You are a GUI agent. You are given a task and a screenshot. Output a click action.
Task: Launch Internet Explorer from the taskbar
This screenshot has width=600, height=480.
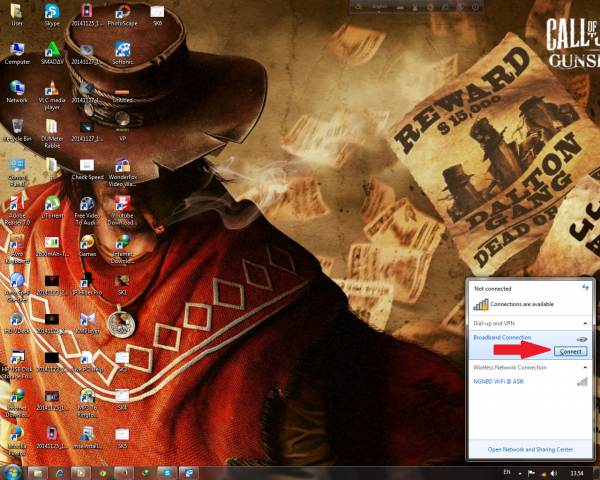click(x=59, y=473)
